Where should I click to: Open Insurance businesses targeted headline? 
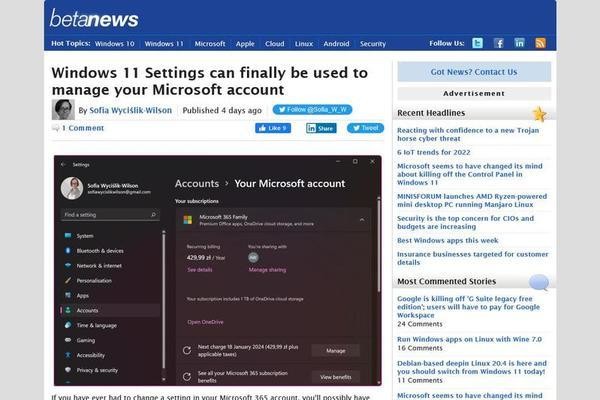(473, 258)
